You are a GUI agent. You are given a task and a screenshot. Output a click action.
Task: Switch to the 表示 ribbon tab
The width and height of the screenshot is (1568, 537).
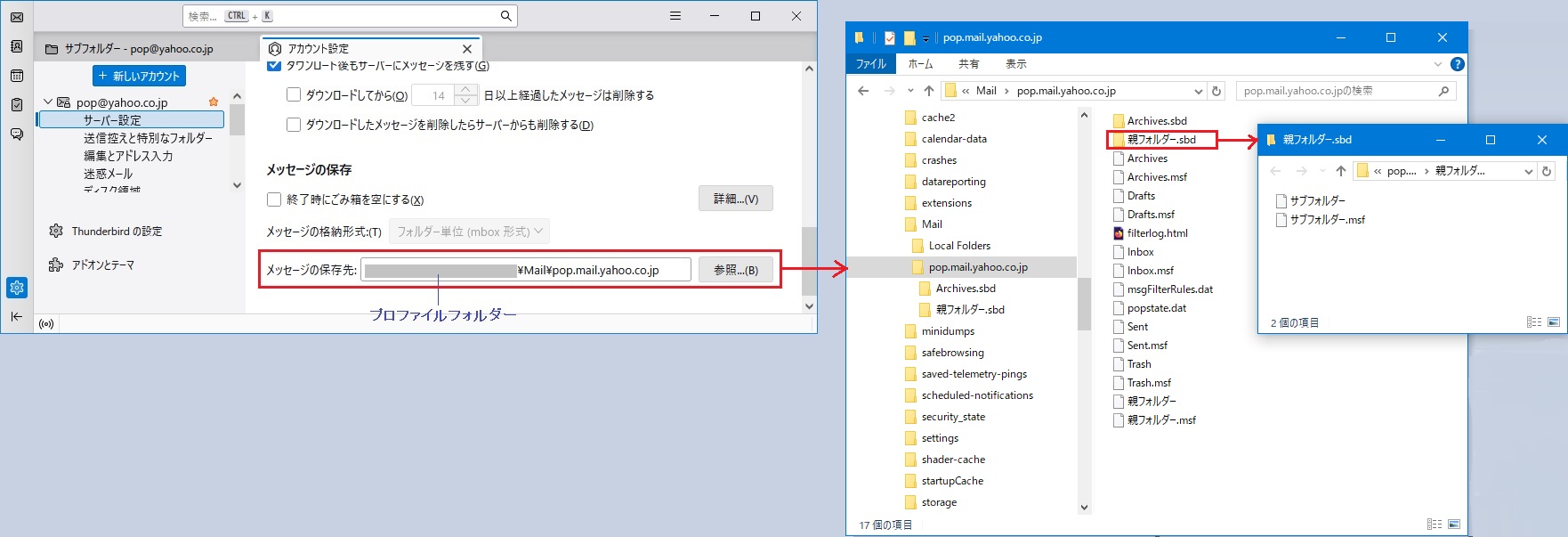click(1015, 64)
